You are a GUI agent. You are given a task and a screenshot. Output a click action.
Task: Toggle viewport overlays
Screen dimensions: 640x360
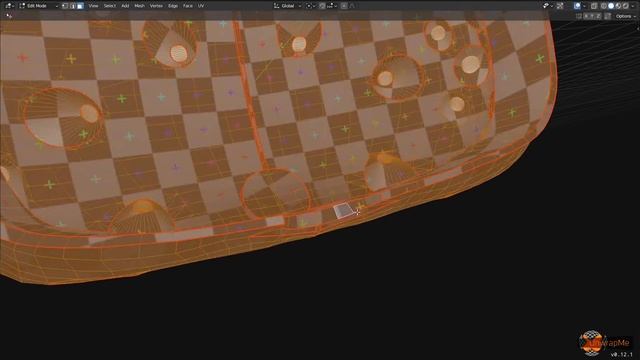click(x=578, y=6)
